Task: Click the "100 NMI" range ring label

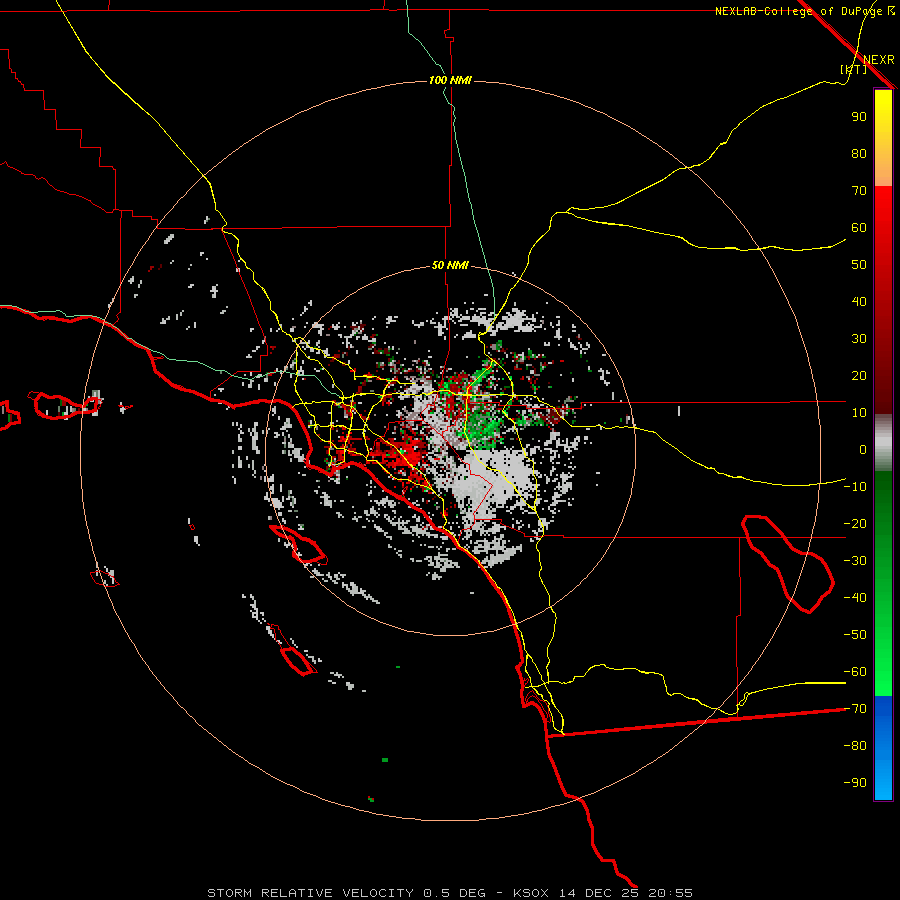Action: (450, 80)
